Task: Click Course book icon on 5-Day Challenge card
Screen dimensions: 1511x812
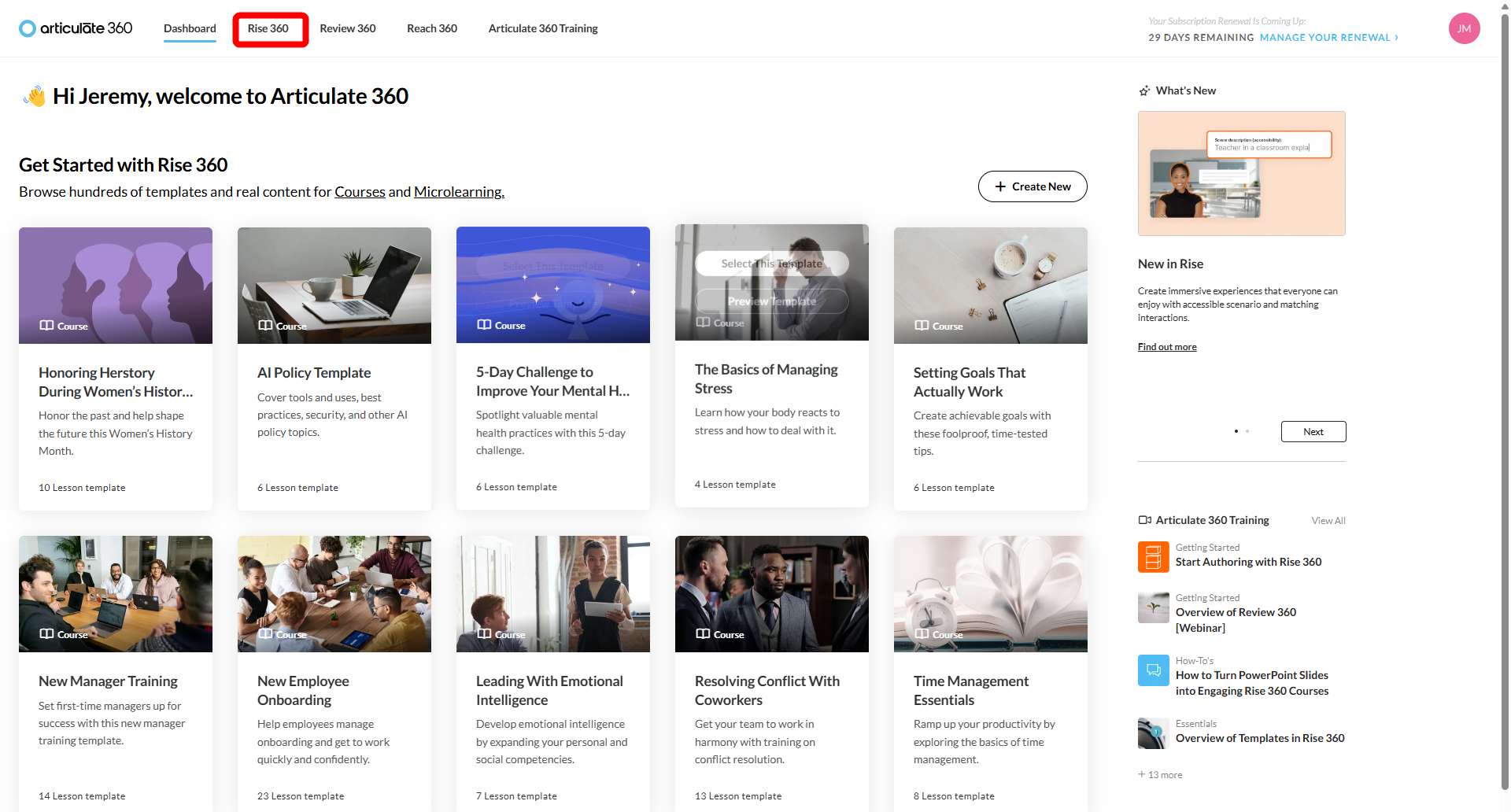Action: click(x=484, y=325)
